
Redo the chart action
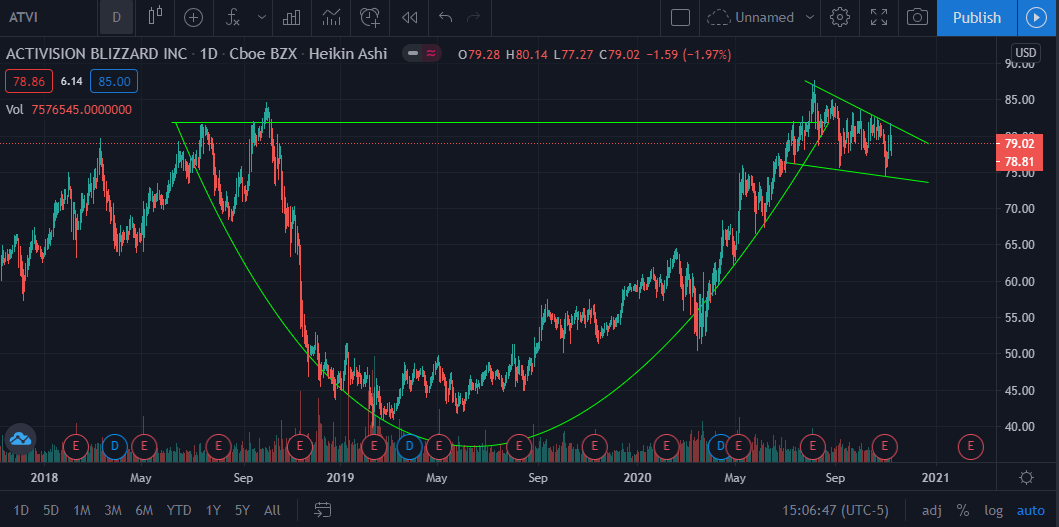click(474, 17)
